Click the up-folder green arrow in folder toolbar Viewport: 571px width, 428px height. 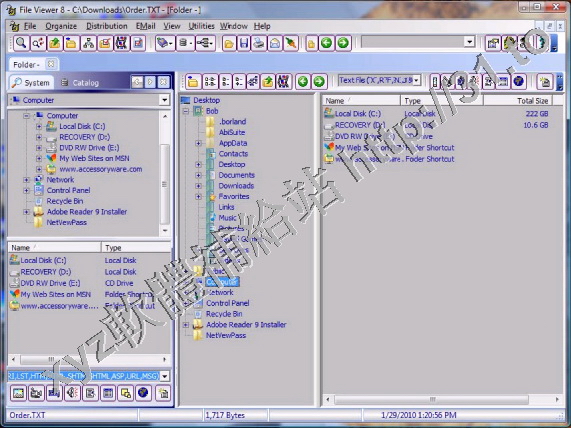[268, 81]
